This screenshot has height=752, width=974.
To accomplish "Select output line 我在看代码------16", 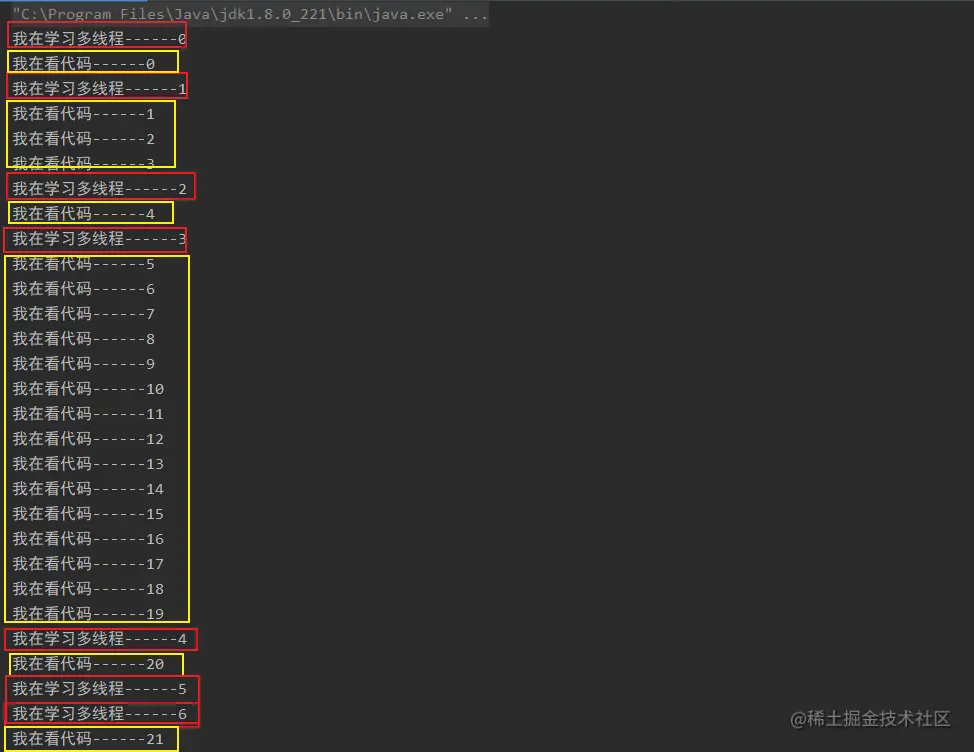I will click(x=88, y=538).
